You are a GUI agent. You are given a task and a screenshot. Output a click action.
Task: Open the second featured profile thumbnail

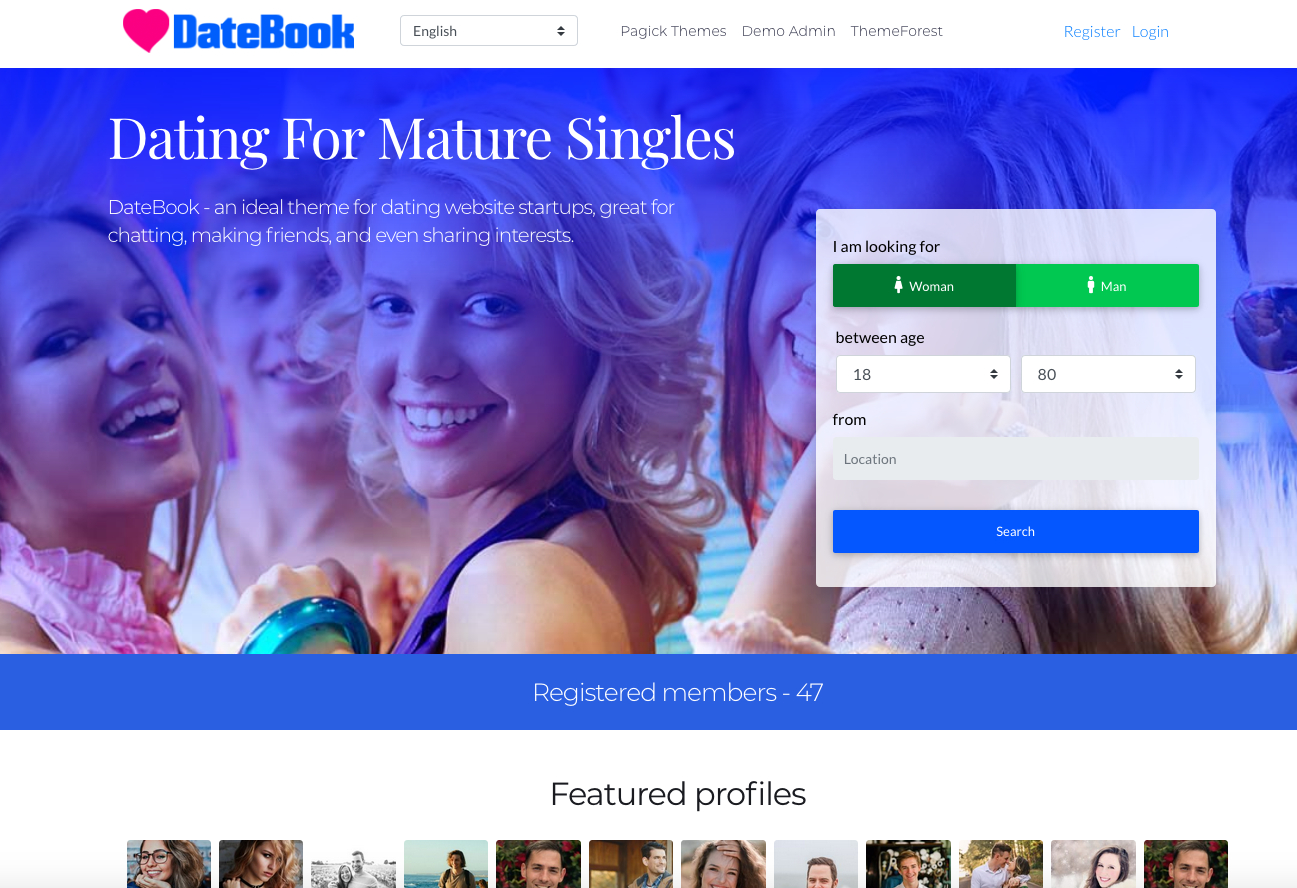pyautogui.click(x=261, y=864)
